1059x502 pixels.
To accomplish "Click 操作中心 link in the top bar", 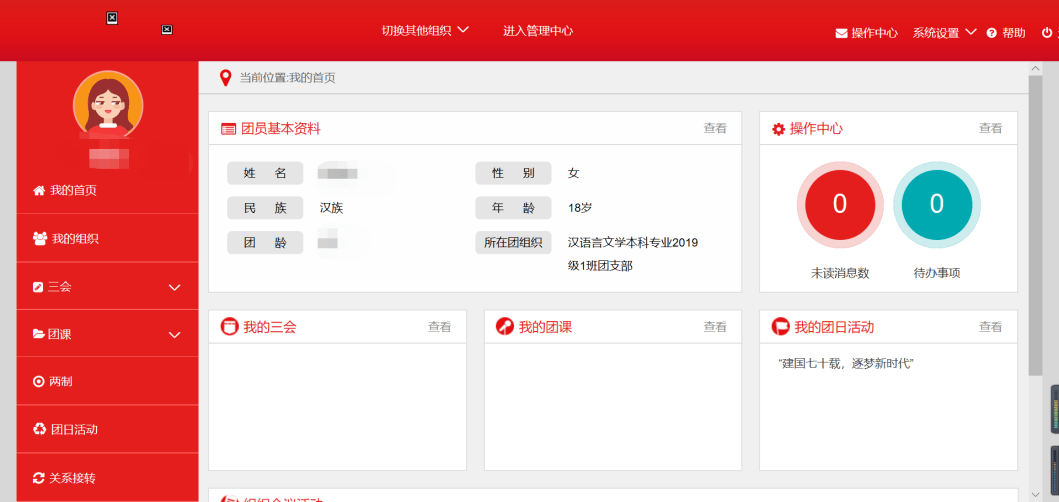I will [x=875, y=33].
